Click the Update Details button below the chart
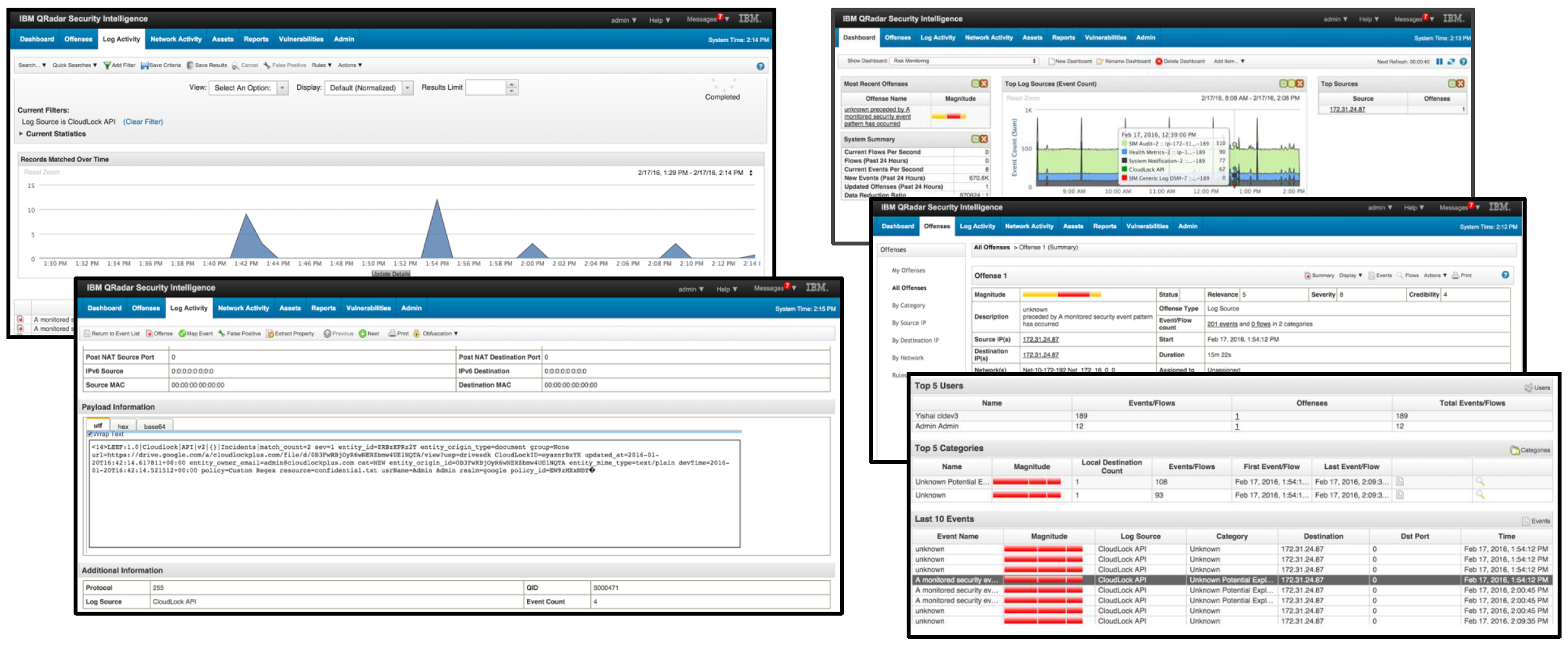Viewport: 1568px width, 646px height. (391, 274)
